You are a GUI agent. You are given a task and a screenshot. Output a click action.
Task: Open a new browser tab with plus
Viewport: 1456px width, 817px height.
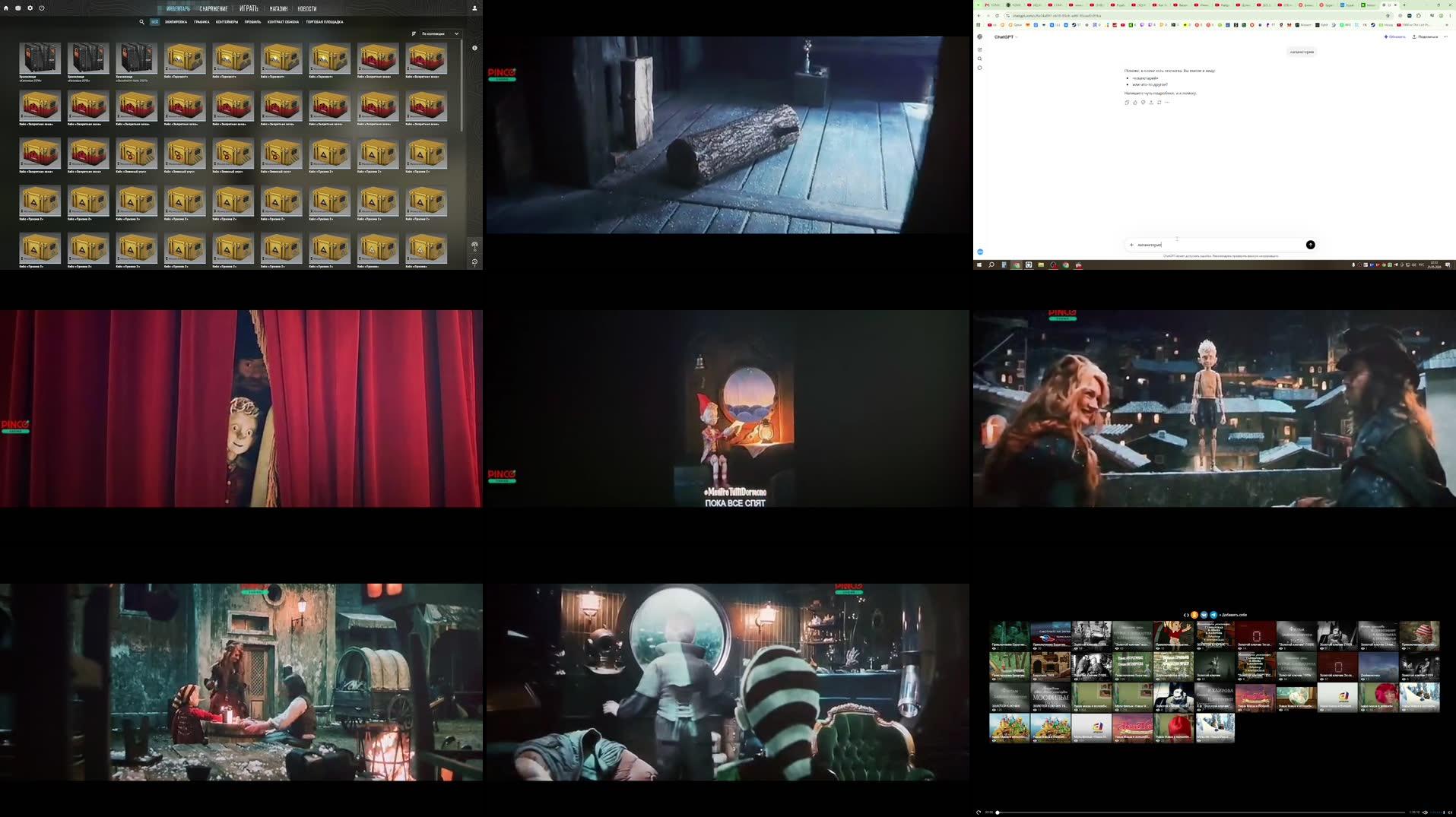point(1404,5)
